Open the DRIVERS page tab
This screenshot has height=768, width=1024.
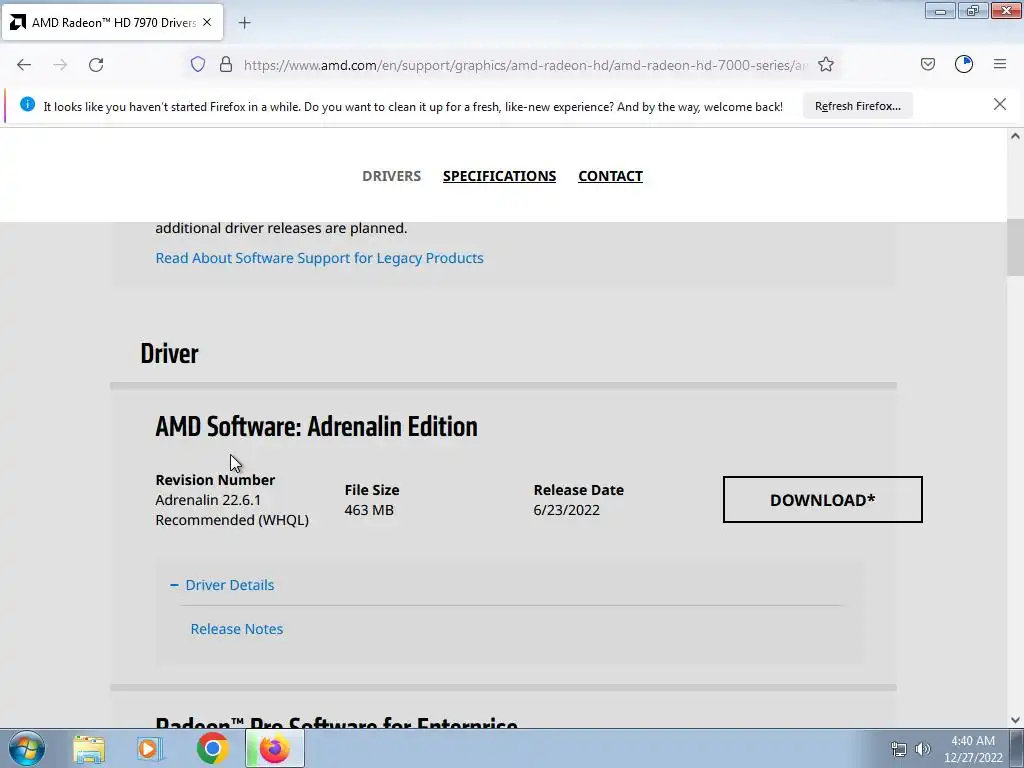click(x=391, y=176)
